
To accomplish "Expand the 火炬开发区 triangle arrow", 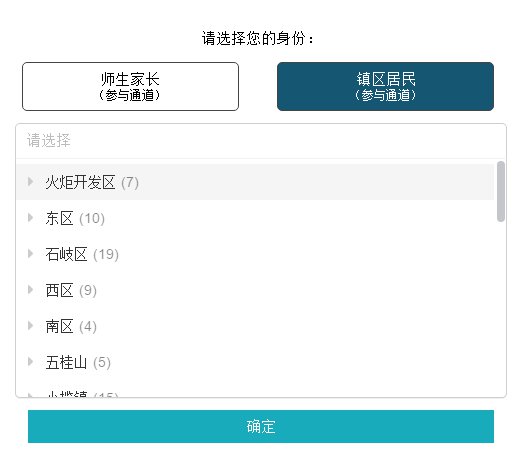I will (x=30, y=182).
